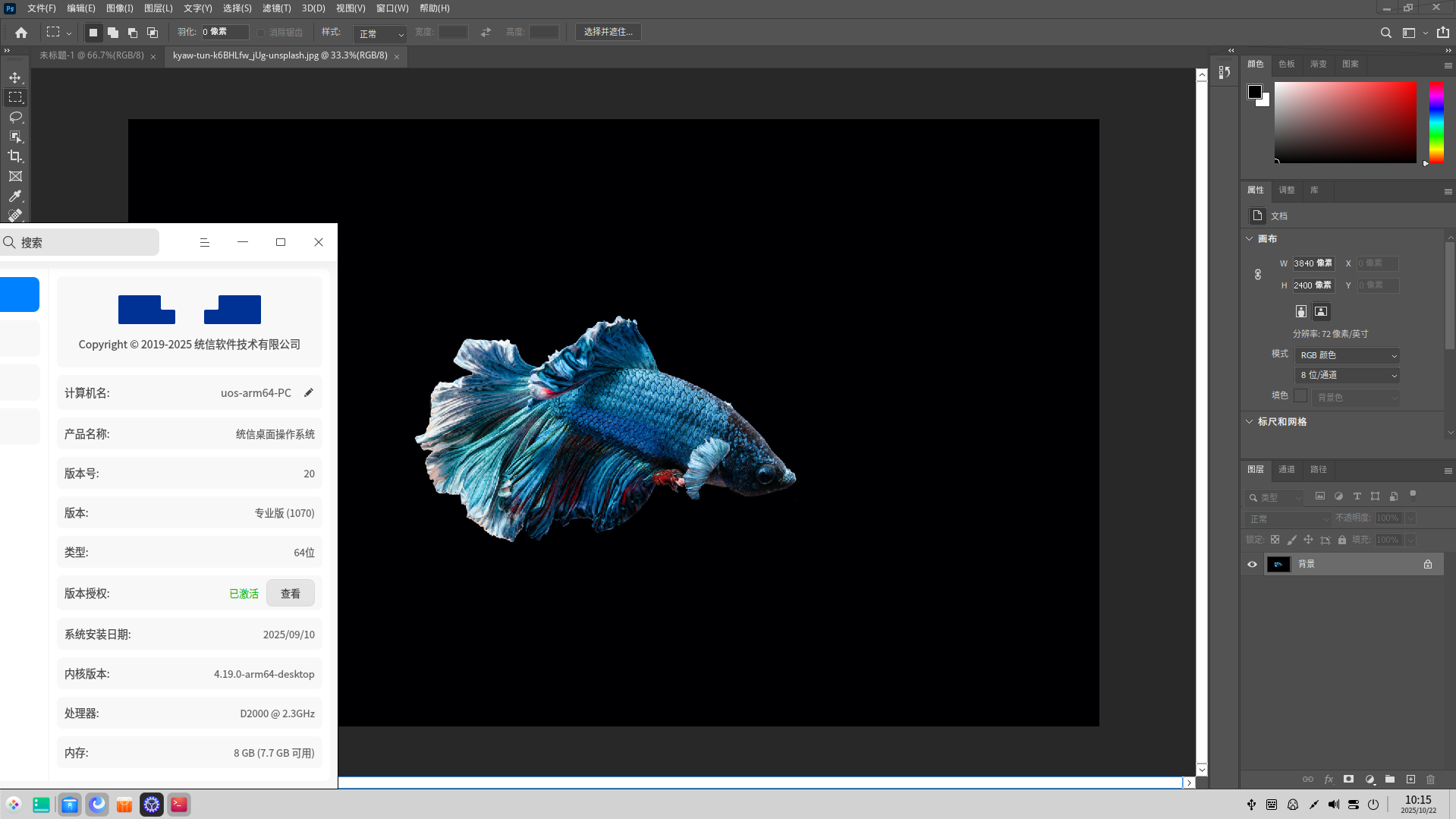Viewport: 1456px width, 819px height.
Task: Create a new group folder icon
Action: coord(1390,780)
